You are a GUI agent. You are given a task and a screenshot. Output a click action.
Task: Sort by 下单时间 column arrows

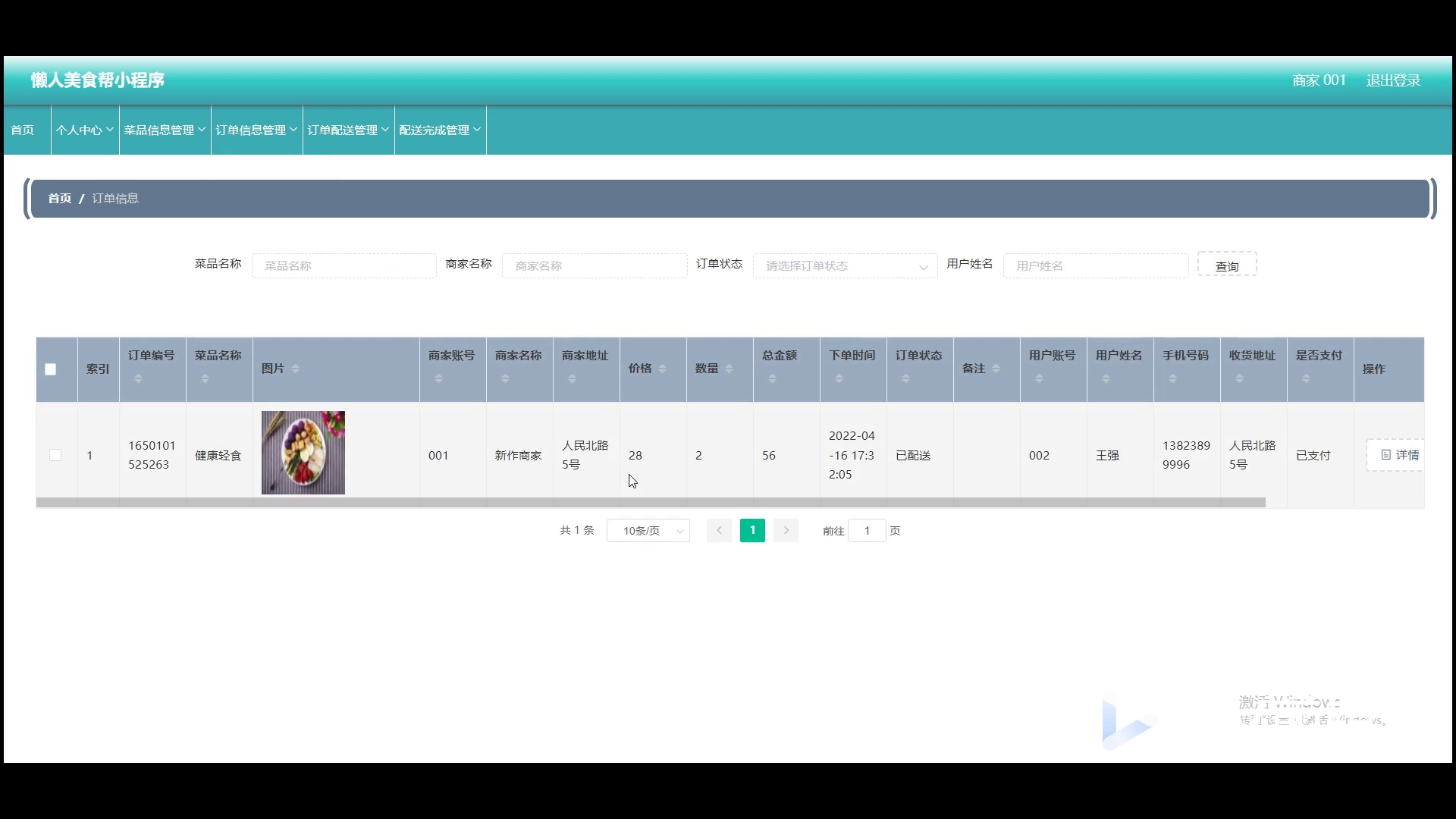(x=839, y=378)
